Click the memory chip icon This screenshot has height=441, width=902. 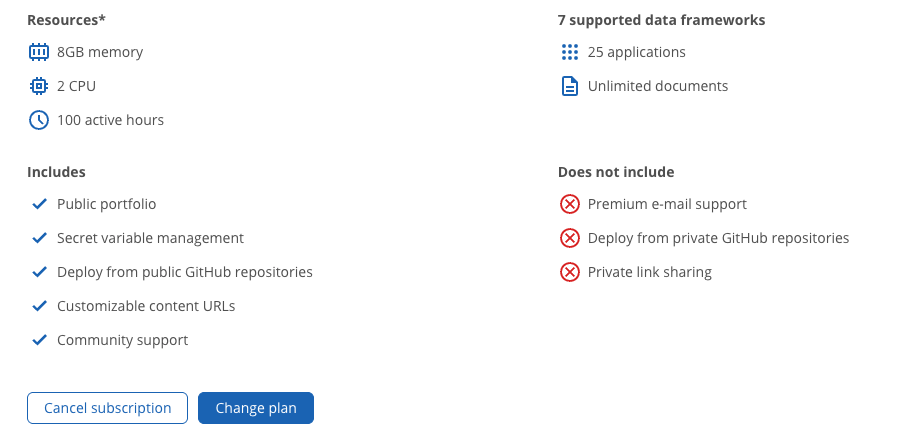(39, 52)
